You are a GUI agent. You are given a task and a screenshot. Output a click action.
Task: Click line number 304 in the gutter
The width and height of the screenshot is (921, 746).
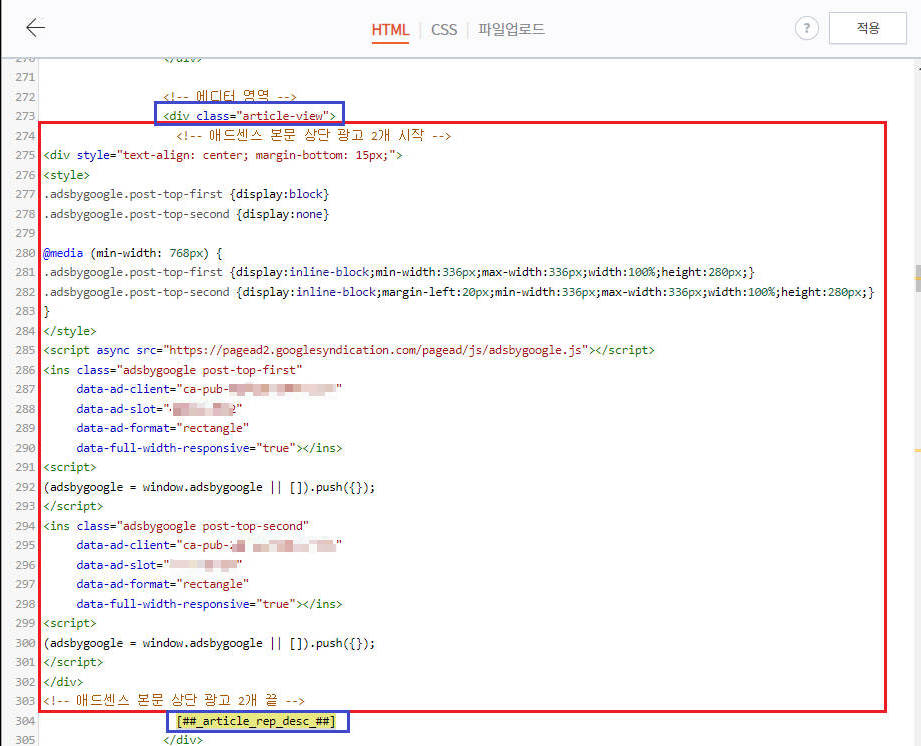25,721
